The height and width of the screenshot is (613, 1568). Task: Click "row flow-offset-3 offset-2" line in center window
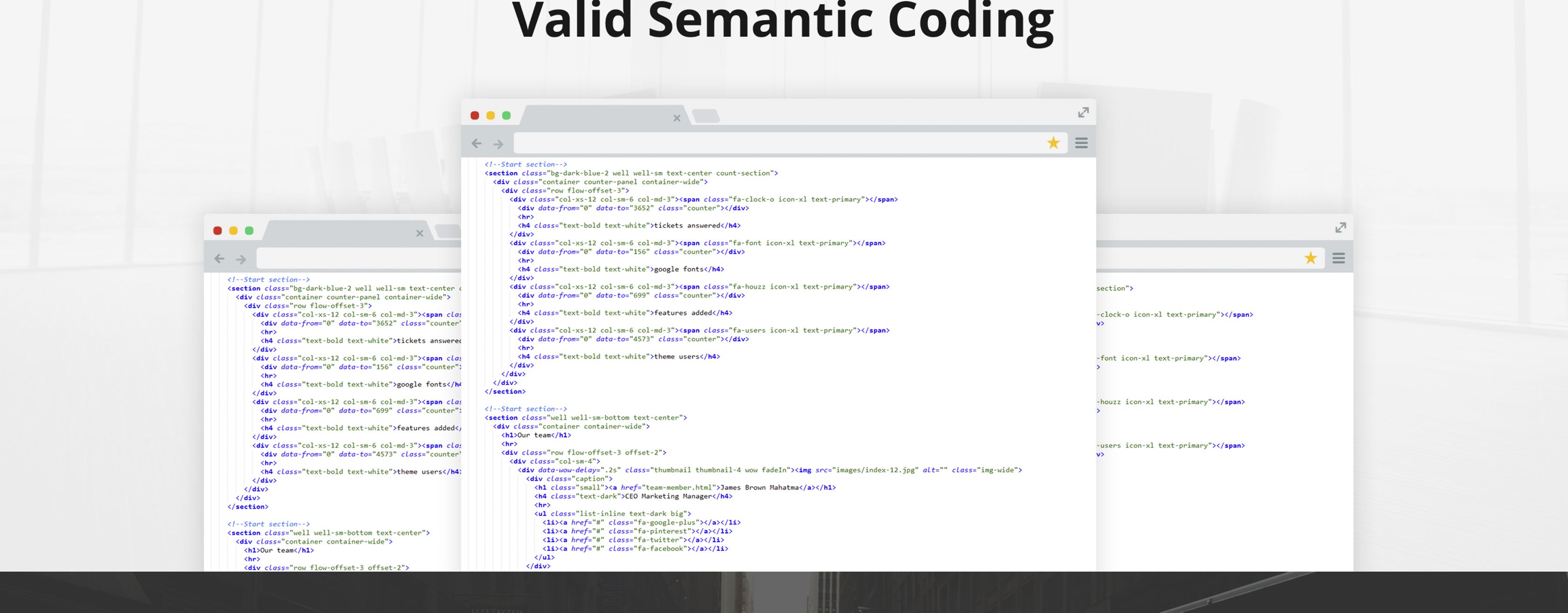(584, 453)
